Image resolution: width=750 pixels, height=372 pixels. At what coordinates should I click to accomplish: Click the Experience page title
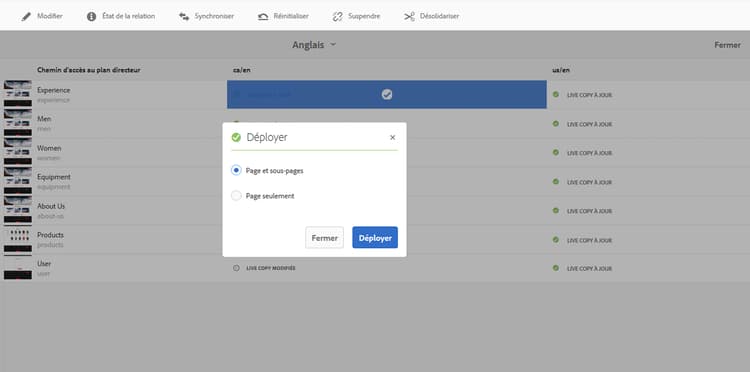coord(54,90)
